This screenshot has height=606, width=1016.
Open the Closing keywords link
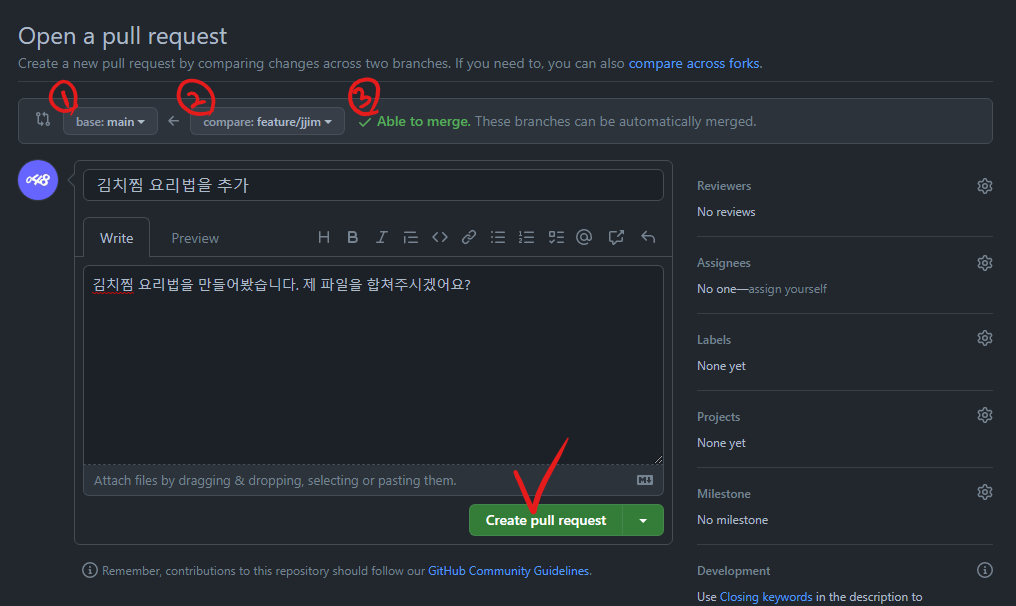[766, 597]
